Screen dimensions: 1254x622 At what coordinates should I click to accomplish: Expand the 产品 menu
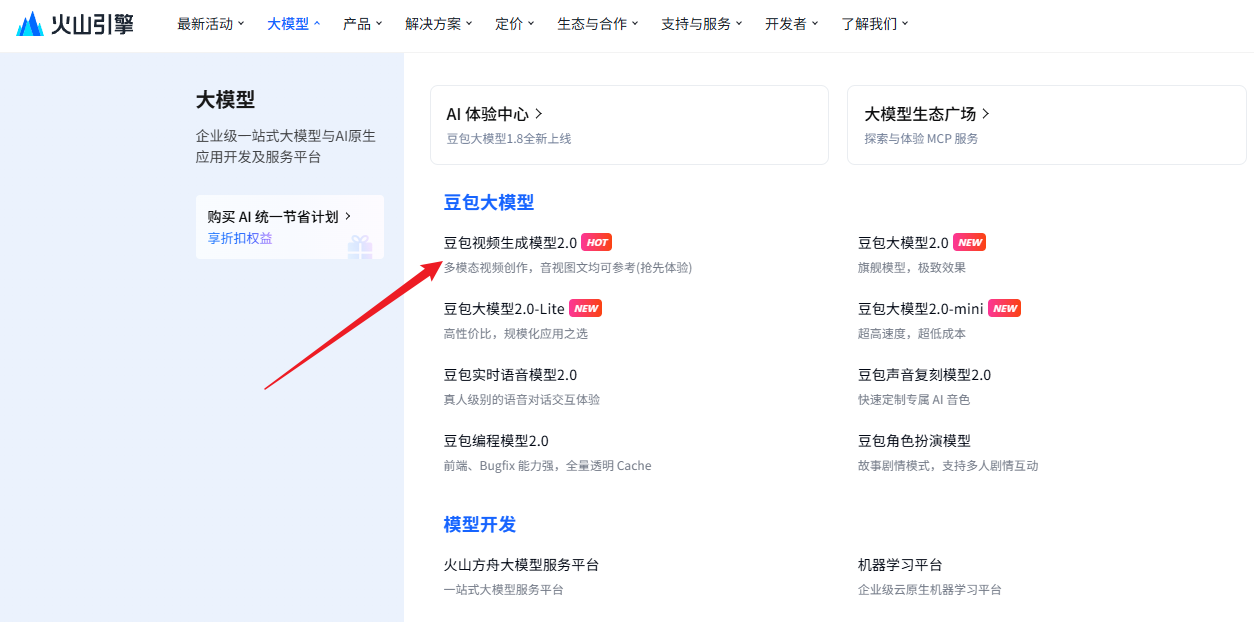point(363,24)
